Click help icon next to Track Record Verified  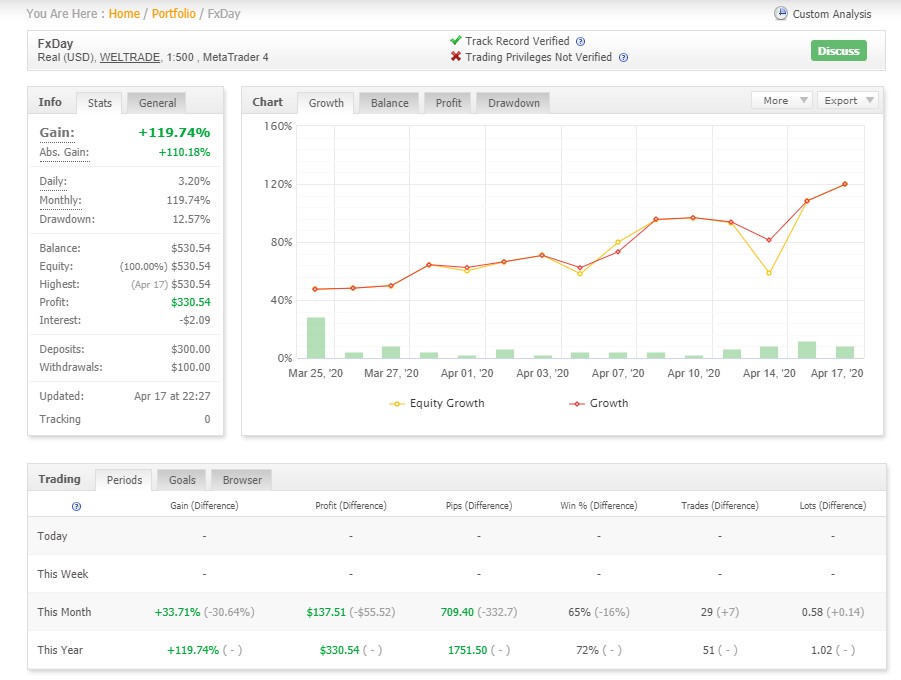(x=581, y=42)
